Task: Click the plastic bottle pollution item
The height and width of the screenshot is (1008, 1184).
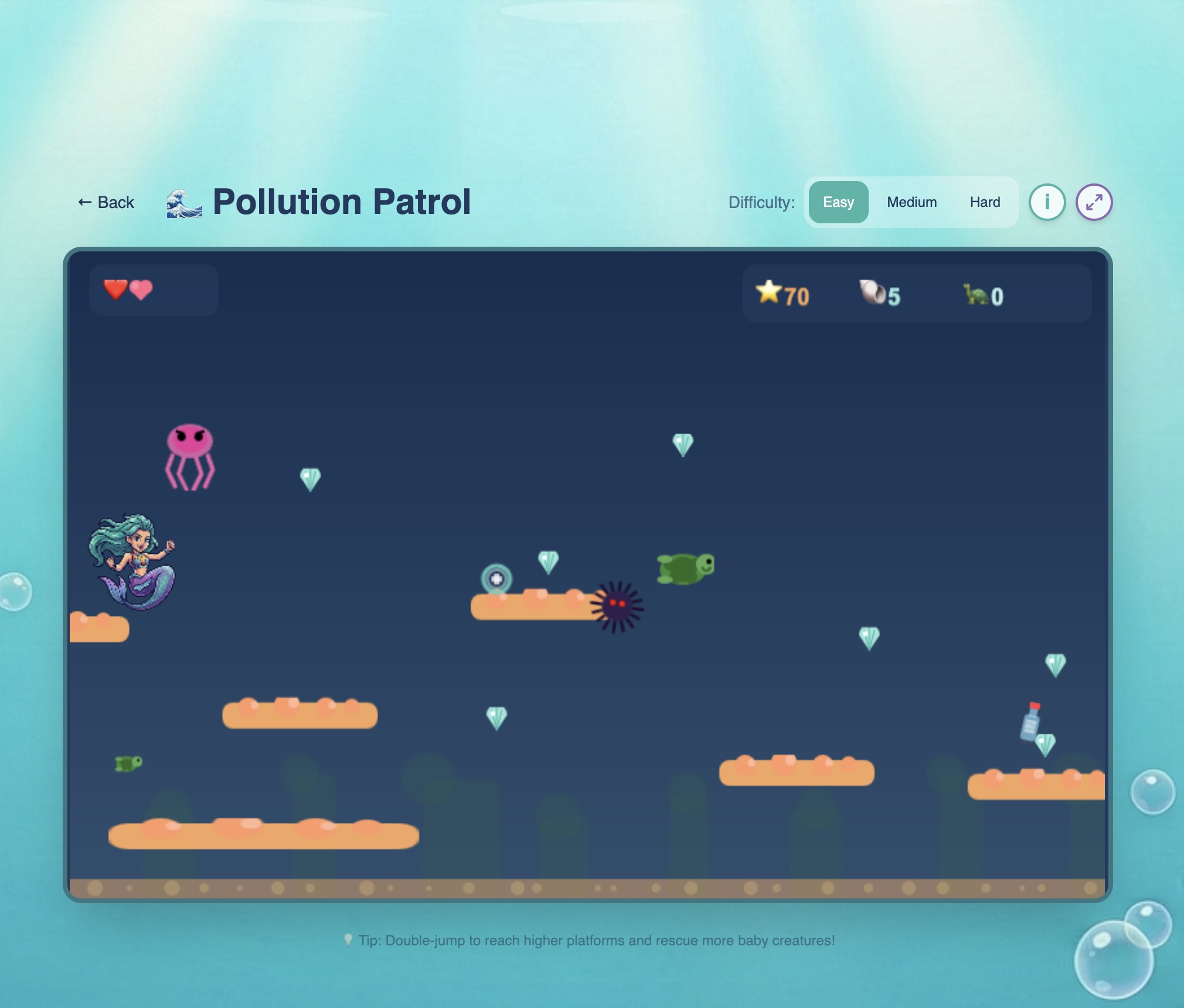Action: pos(1030,721)
